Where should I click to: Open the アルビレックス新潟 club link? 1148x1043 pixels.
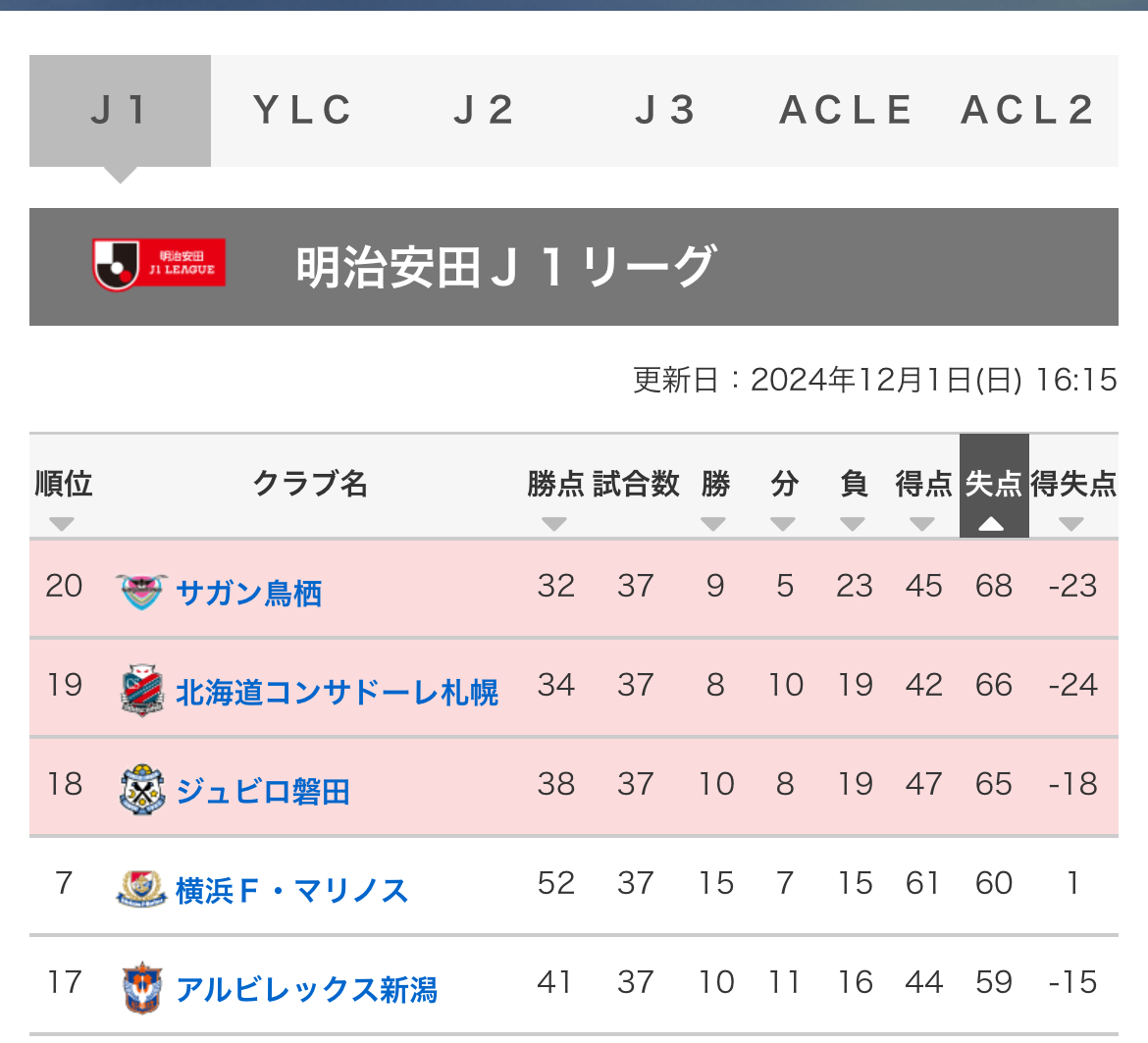pos(307,989)
